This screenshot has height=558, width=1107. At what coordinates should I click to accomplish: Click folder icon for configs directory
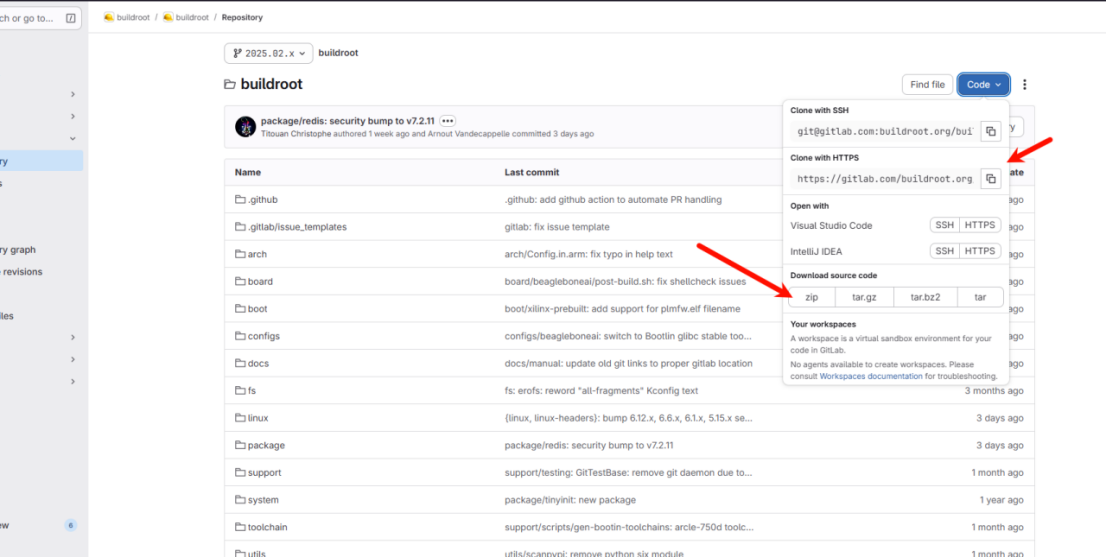[x=240, y=336]
